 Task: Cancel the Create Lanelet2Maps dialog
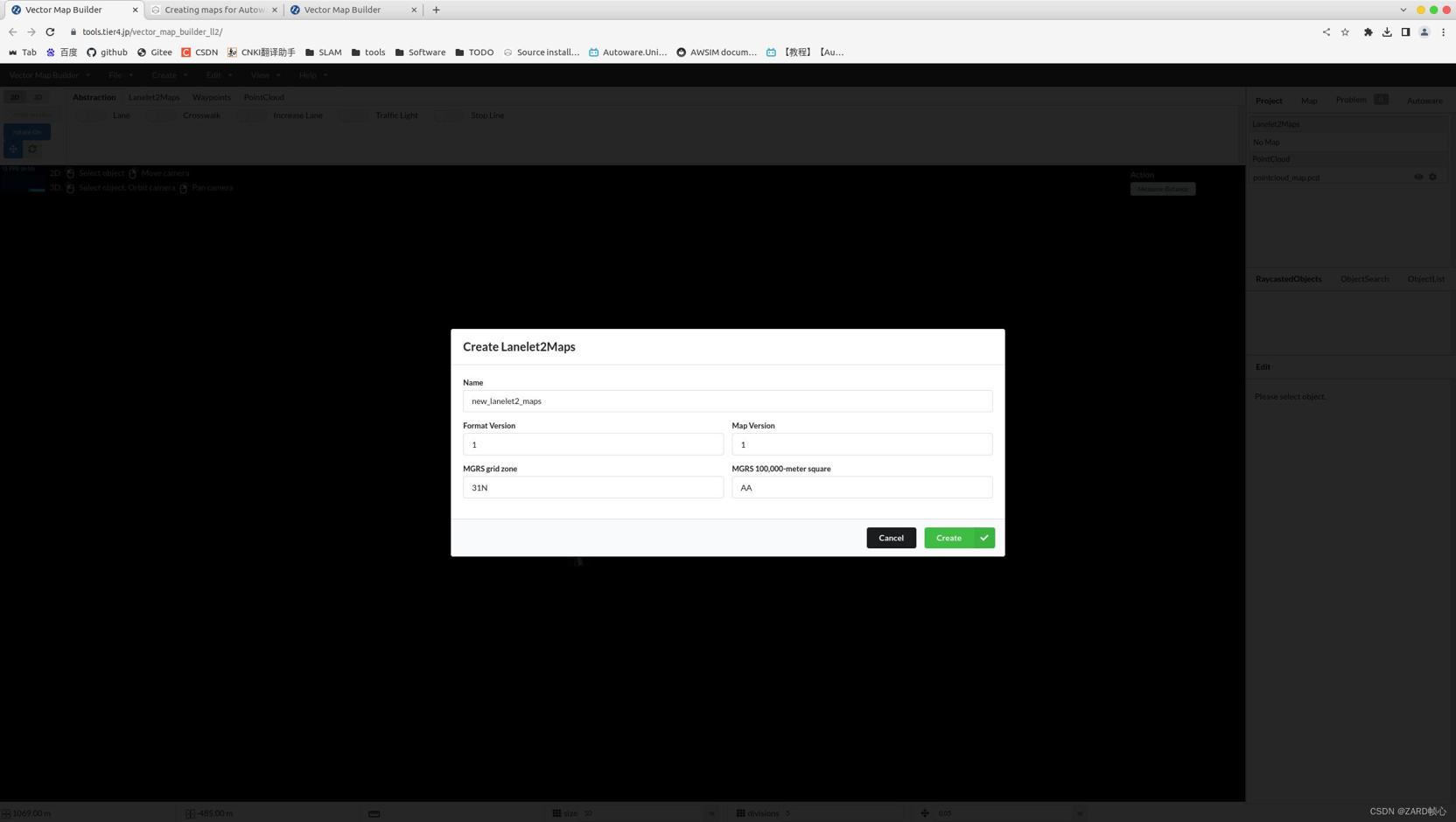[891, 538]
